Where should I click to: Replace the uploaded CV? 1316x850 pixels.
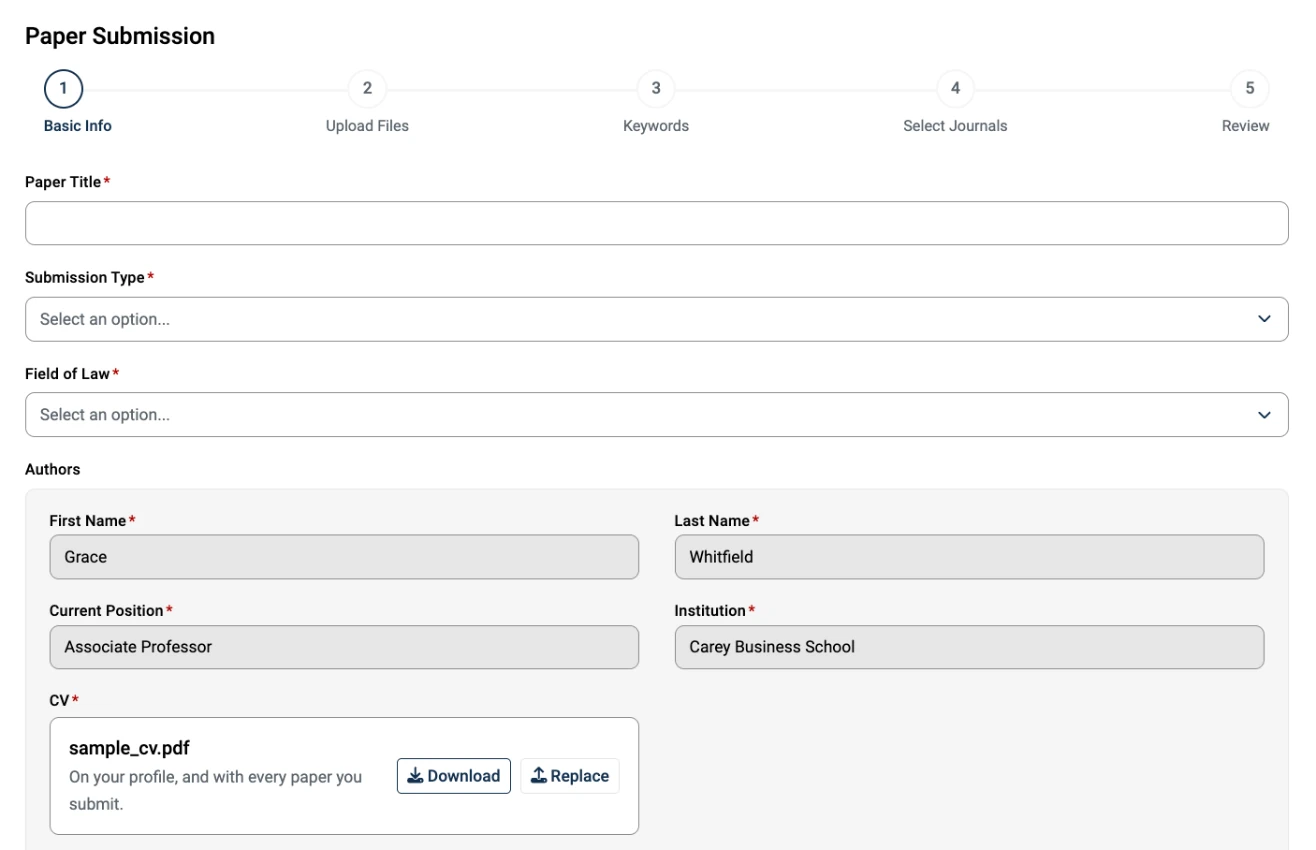570,776
